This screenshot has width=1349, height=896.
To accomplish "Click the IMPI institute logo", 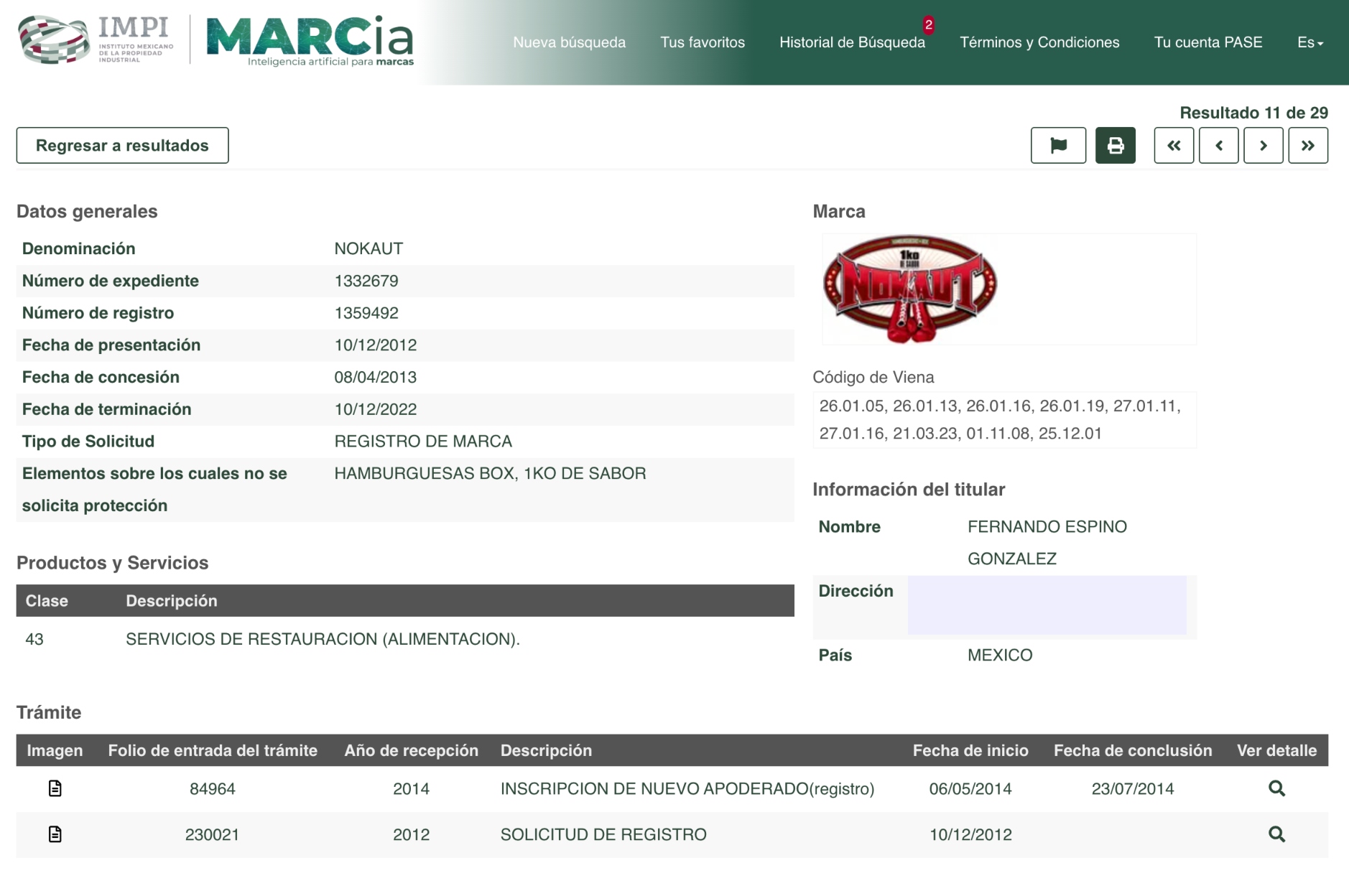I will point(96,40).
